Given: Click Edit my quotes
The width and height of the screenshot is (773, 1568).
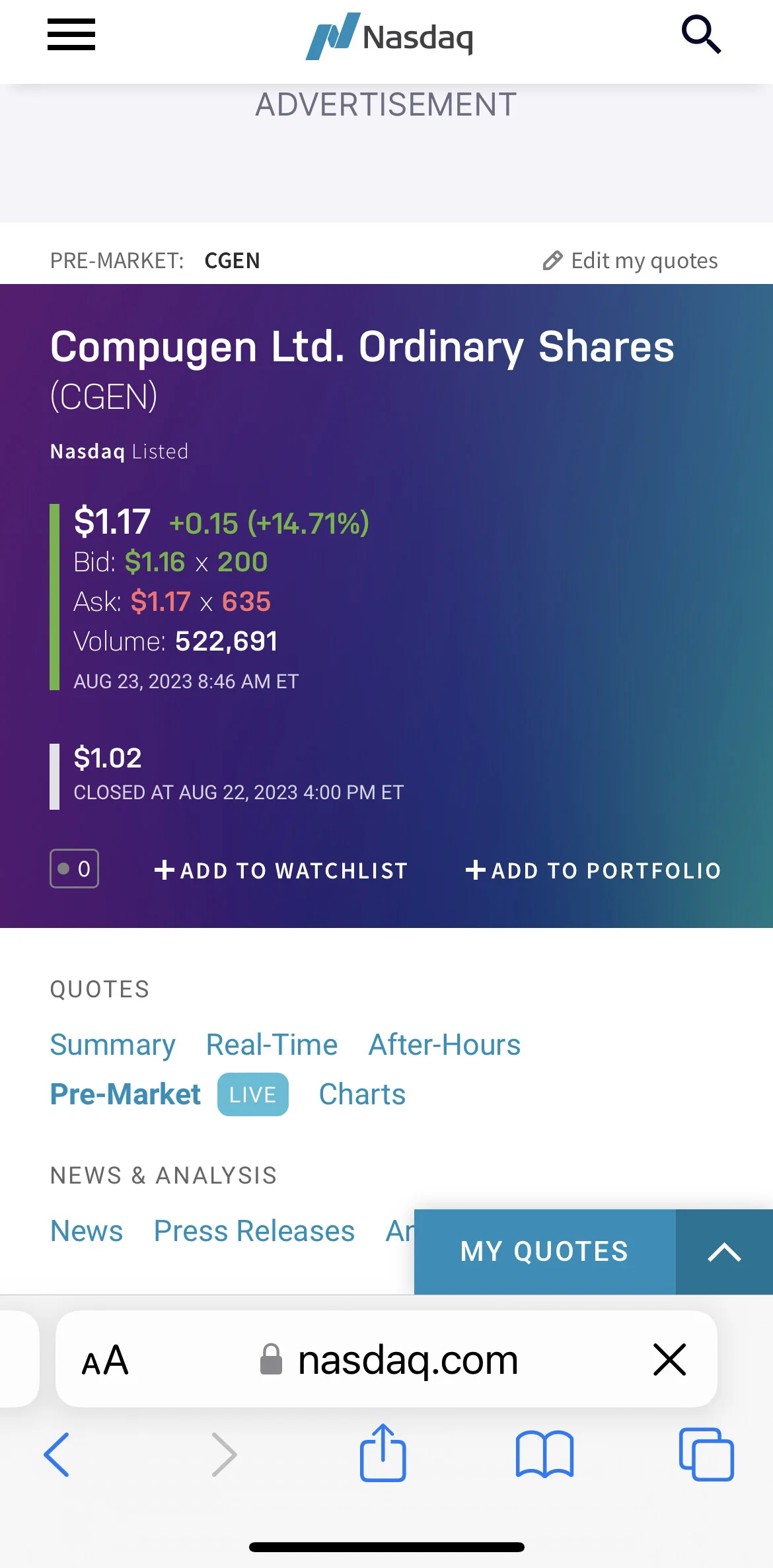Looking at the screenshot, I should pyautogui.click(x=630, y=261).
